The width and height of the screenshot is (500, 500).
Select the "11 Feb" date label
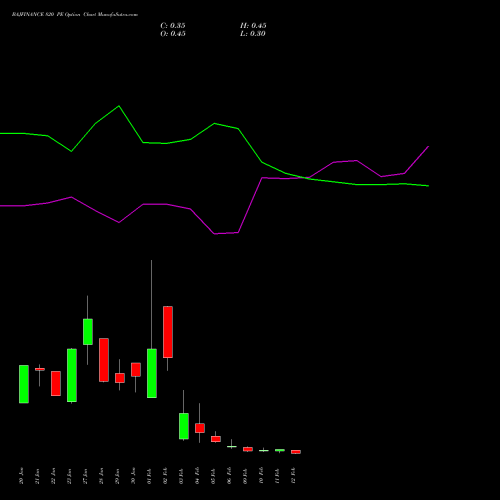point(278,476)
